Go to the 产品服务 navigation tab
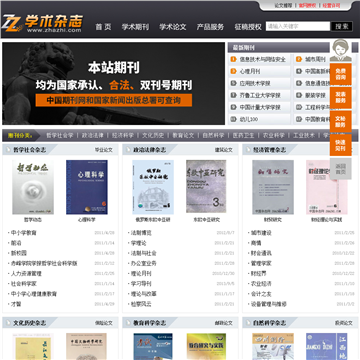 (210, 27)
